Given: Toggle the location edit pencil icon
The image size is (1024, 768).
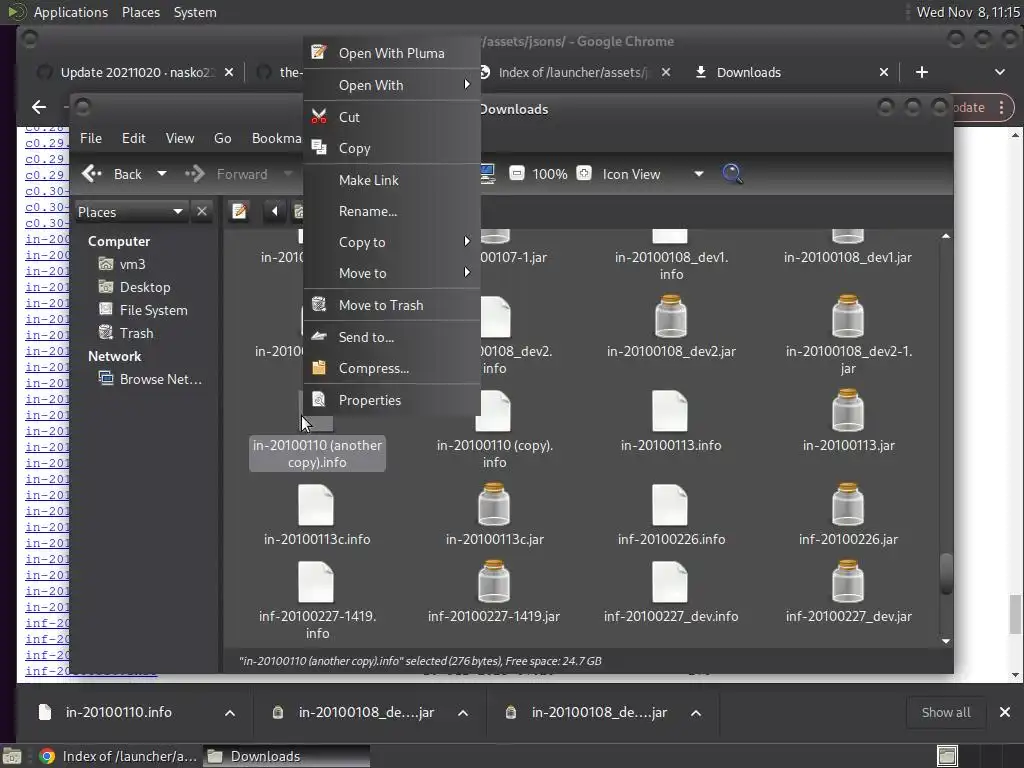Looking at the screenshot, I should tap(240, 211).
